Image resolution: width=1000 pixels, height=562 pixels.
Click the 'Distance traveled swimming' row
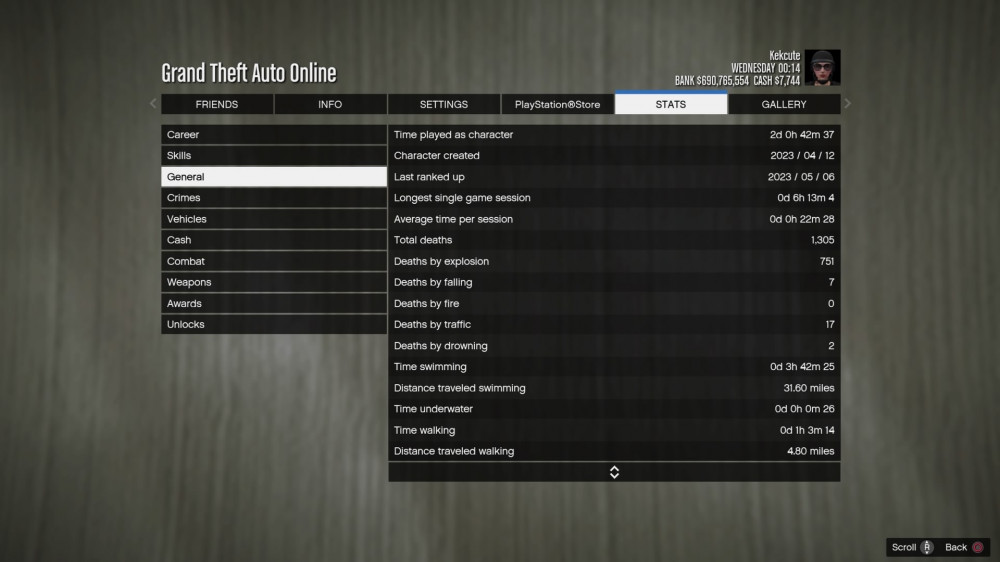click(x=614, y=388)
